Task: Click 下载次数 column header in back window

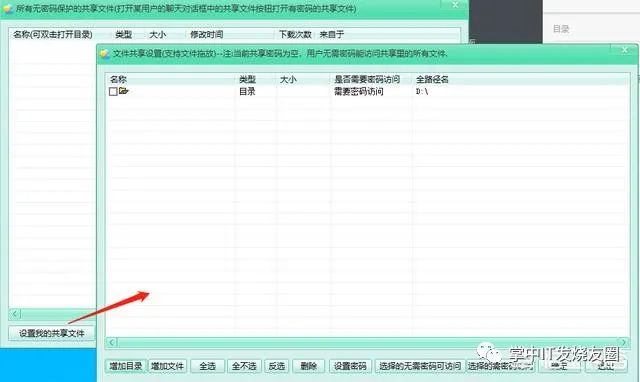Action: [295, 34]
